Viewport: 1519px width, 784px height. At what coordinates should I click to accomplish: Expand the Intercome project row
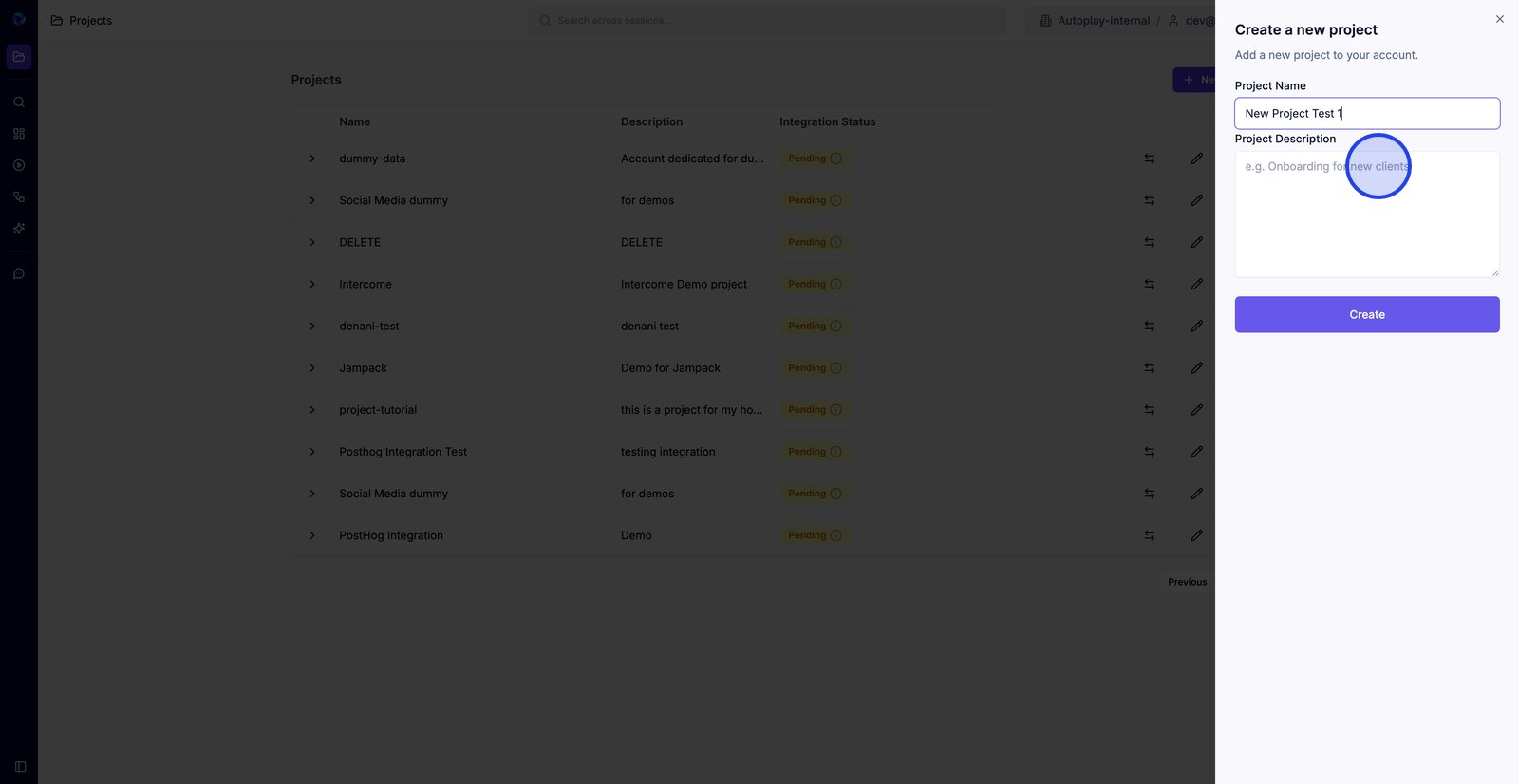point(312,284)
